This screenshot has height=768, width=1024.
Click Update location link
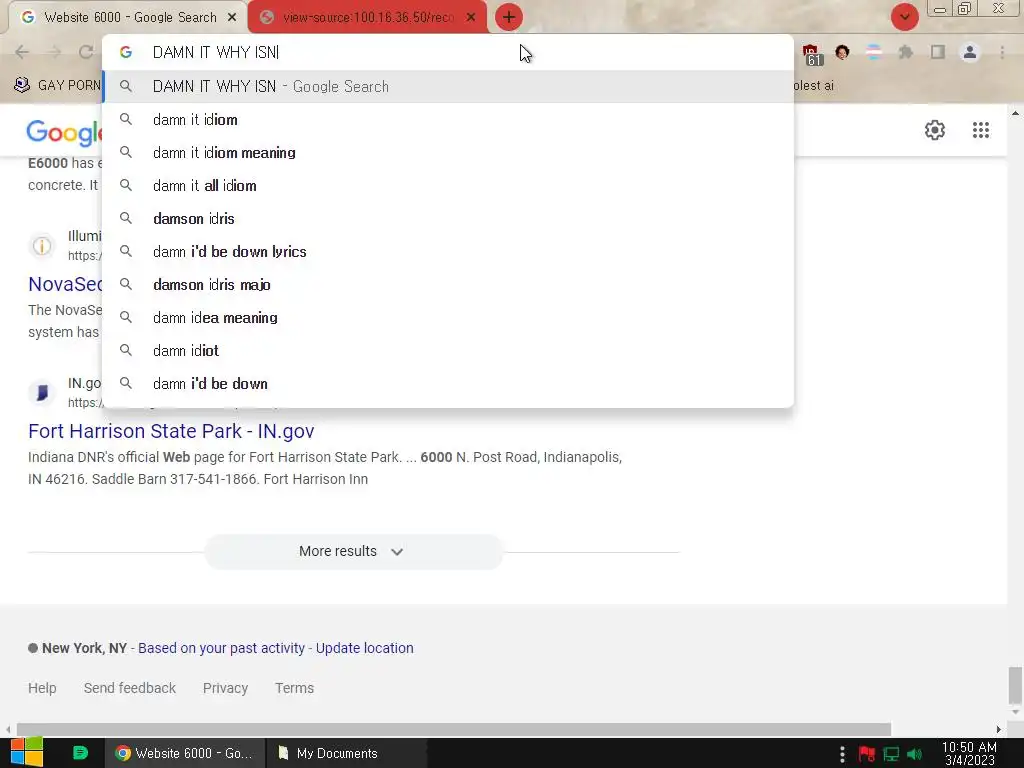tap(364, 648)
